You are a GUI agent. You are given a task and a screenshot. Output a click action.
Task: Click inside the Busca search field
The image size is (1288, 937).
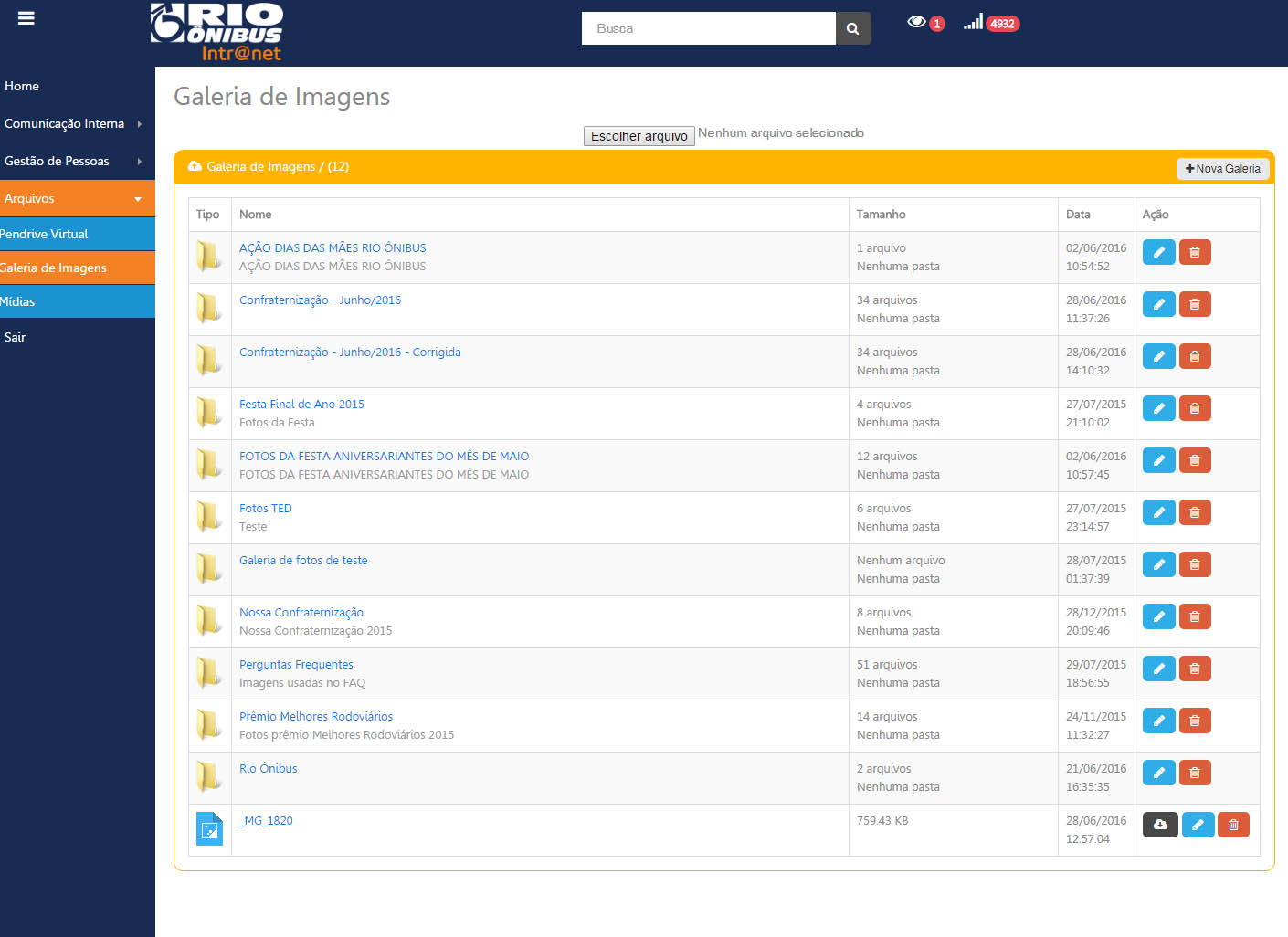708,28
